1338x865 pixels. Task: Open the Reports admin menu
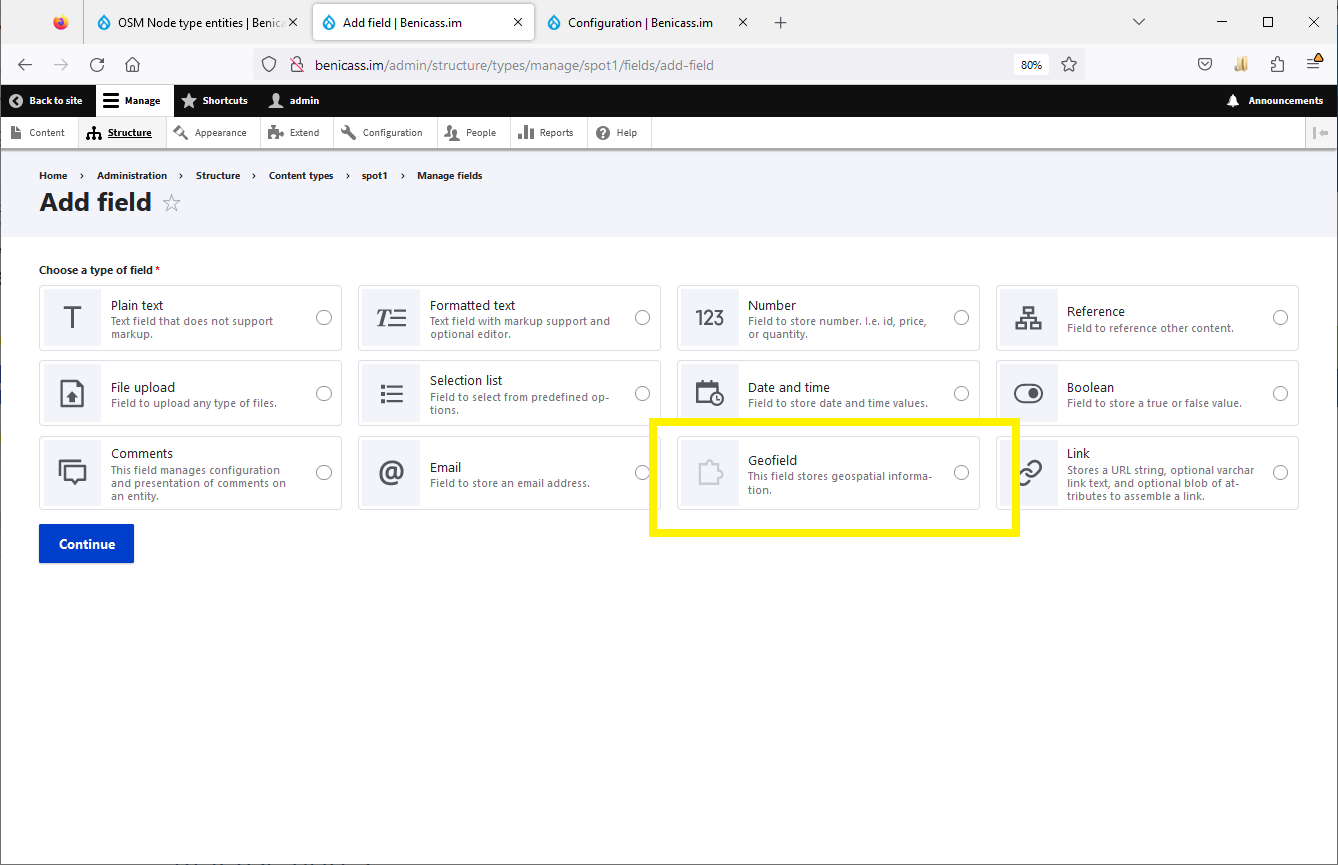548,133
